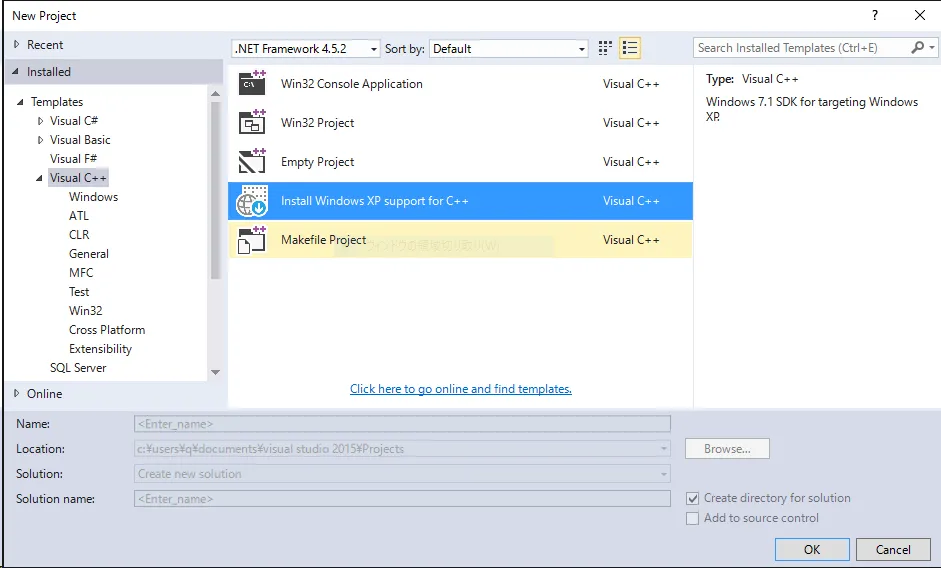Select the ATL category

[x=79, y=216]
